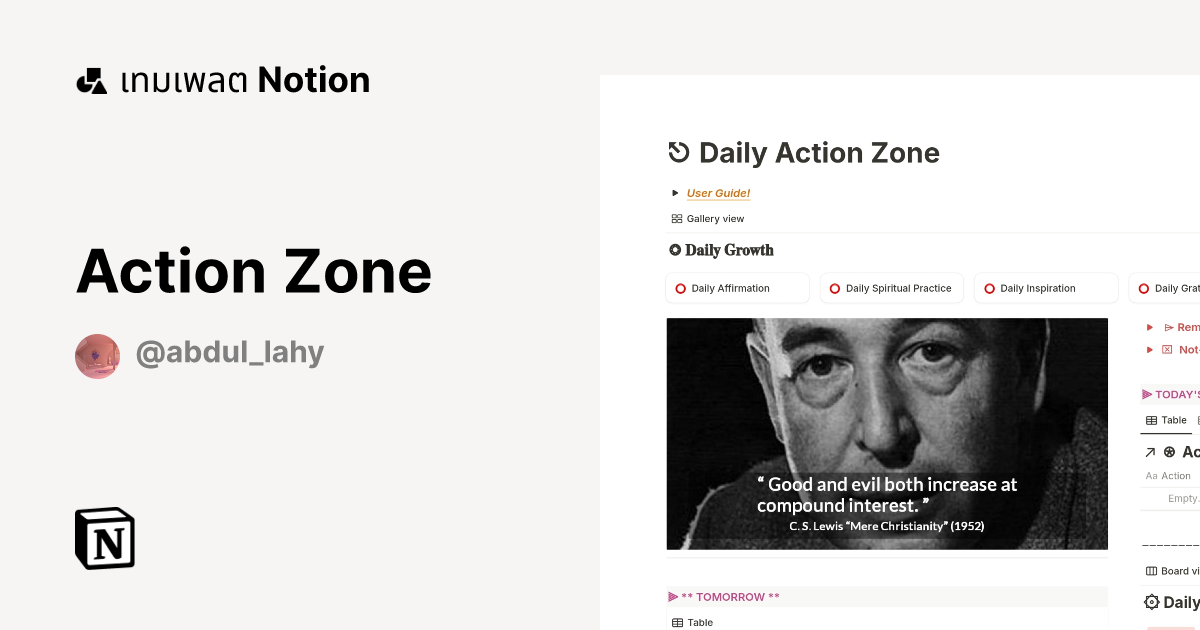The height and width of the screenshot is (630, 1200).
Task: Click the wheel icon before Daily Growth
Action: tap(673, 249)
